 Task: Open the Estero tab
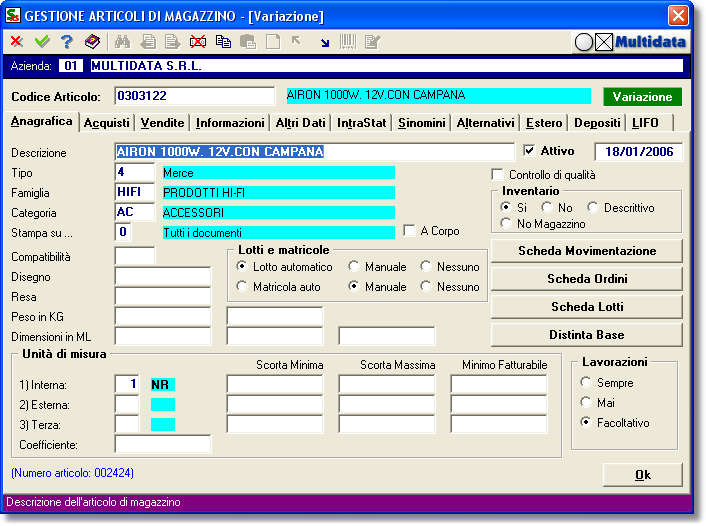(x=544, y=123)
